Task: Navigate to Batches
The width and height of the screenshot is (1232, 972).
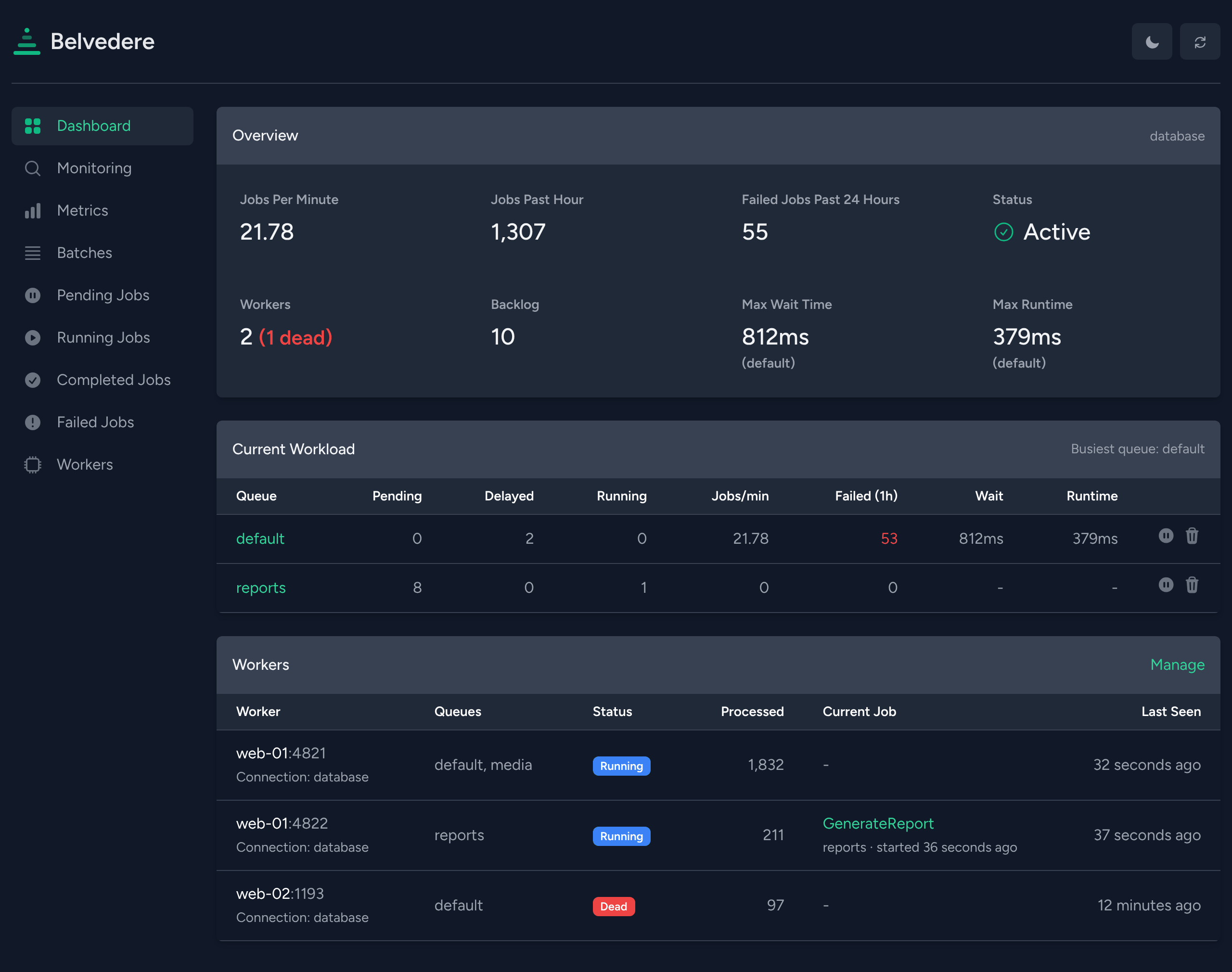Action: pos(103,253)
